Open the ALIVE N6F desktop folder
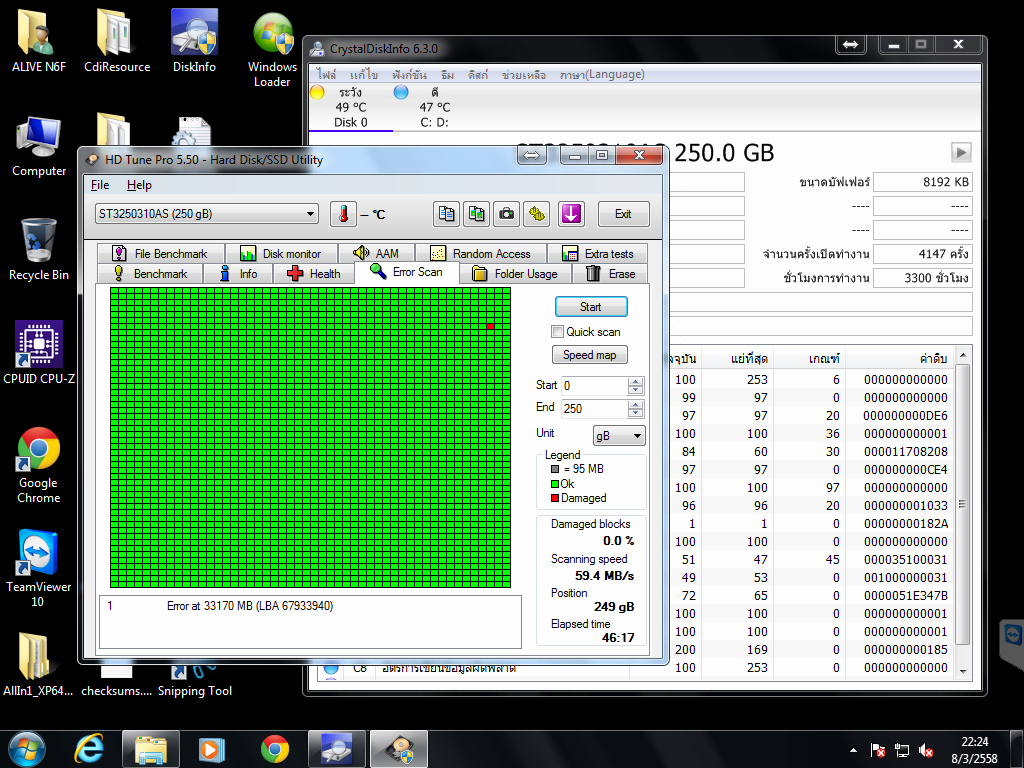The image size is (1024, 768). click(39, 41)
